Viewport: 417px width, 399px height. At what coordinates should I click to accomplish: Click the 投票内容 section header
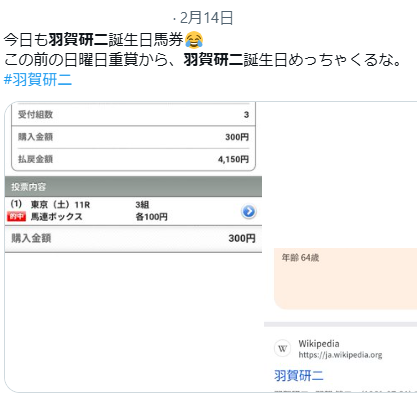(x=134, y=187)
